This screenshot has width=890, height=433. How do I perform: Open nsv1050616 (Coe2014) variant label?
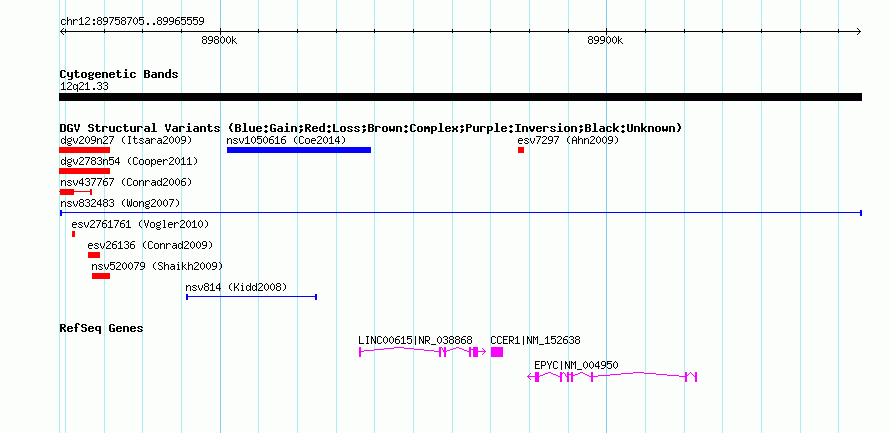pyautogui.click(x=286, y=140)
